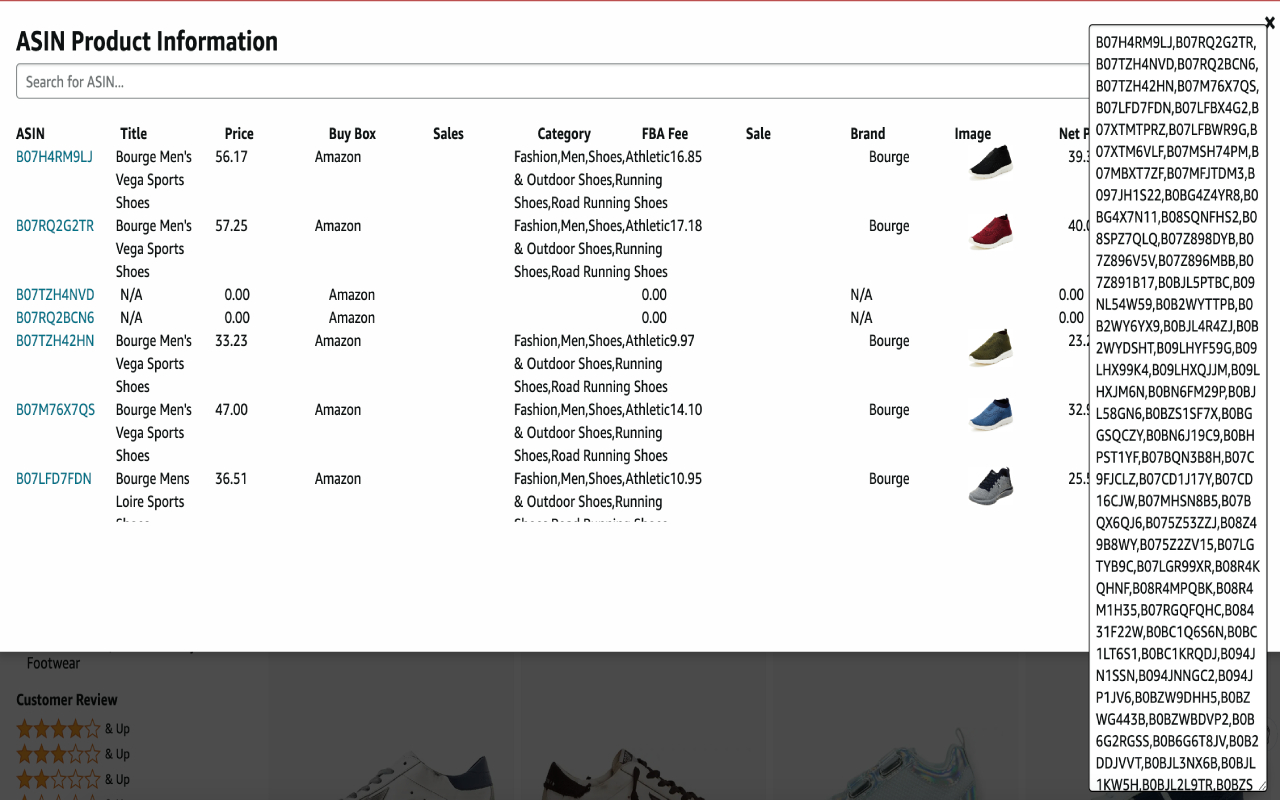Close the ASIN Product Information overlay
This screenshot has width=1280, height=800.
click(1269, 22)
